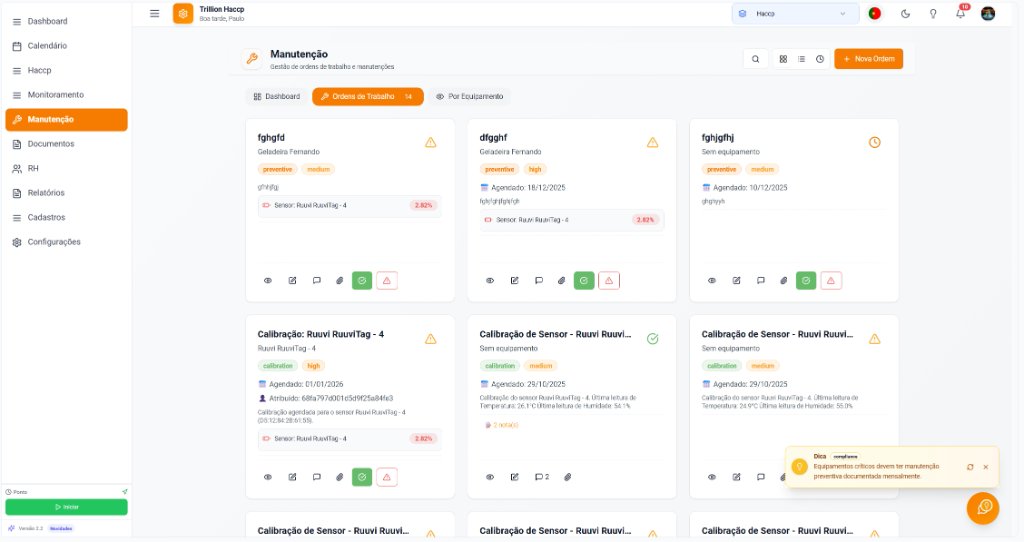This screenshot has height=542, width=1024.
Task: Open notifications bell
Action: [x=960, y=14]
